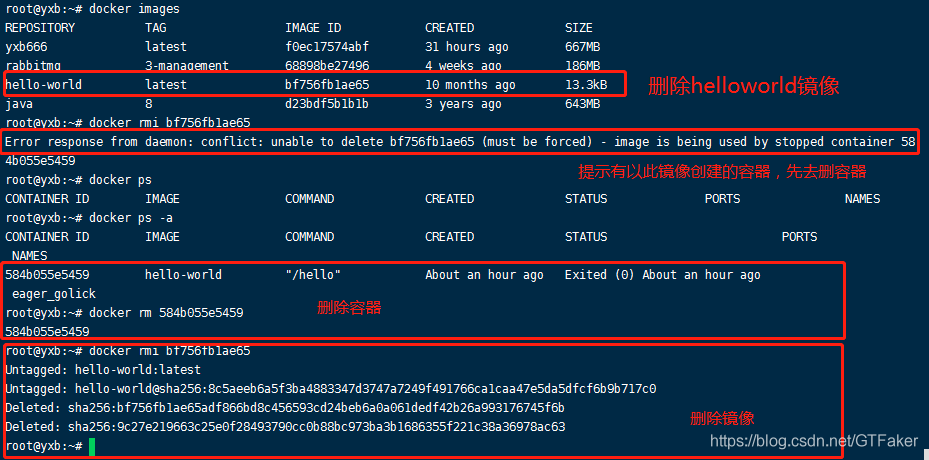The height and width of the screenshot is (460, 929).
Task: Select the 186MB size value
Action: tap(582, 66)
